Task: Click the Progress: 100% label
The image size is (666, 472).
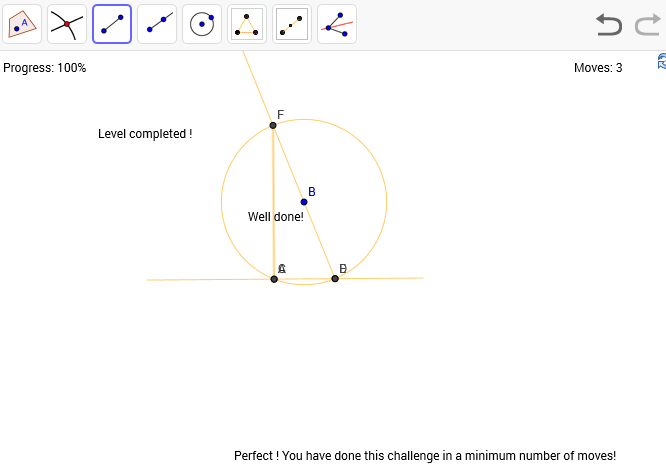Action: pyautogui.click(x=45, y=68)
